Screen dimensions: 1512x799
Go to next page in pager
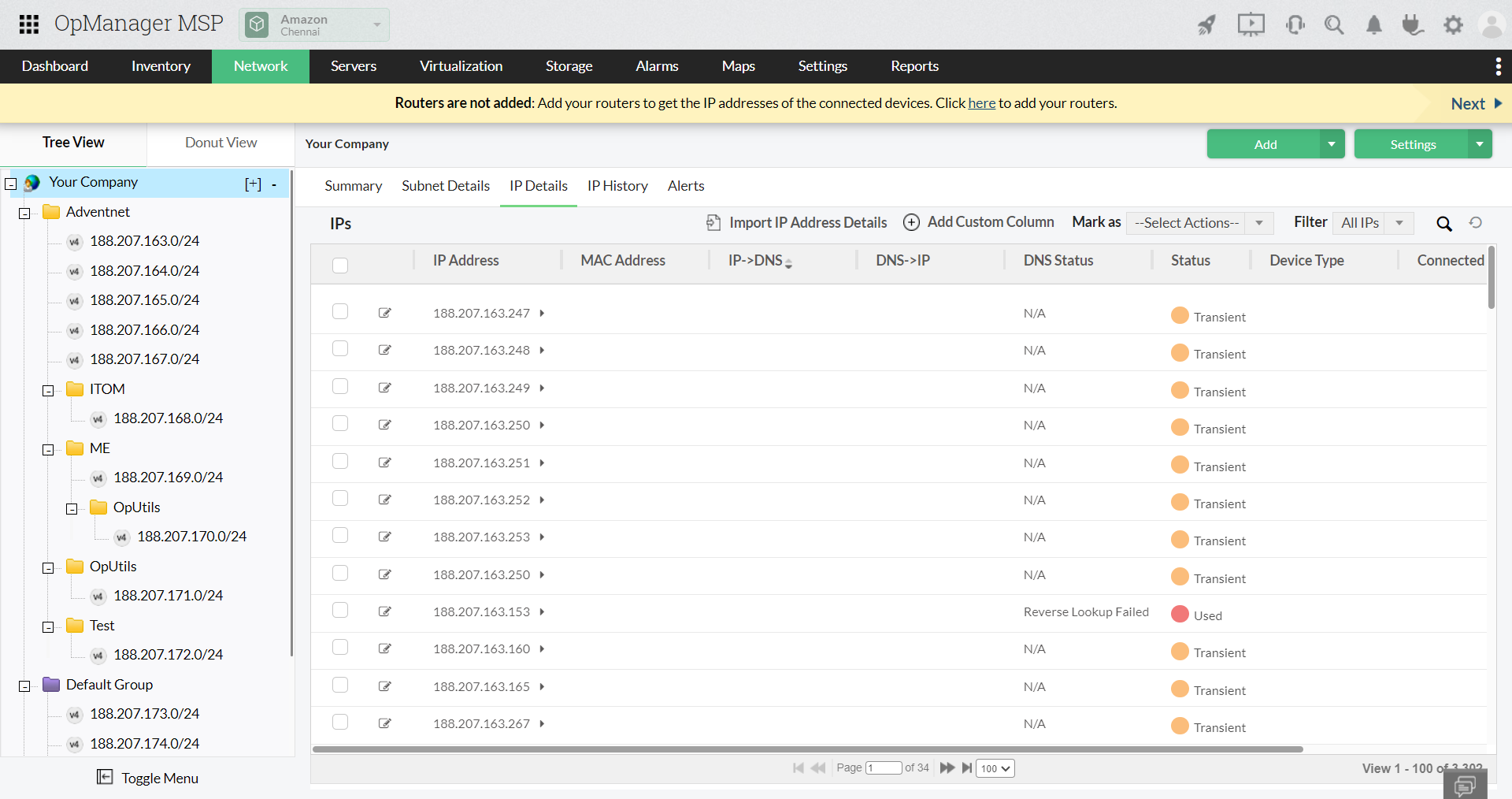(947, 767)
